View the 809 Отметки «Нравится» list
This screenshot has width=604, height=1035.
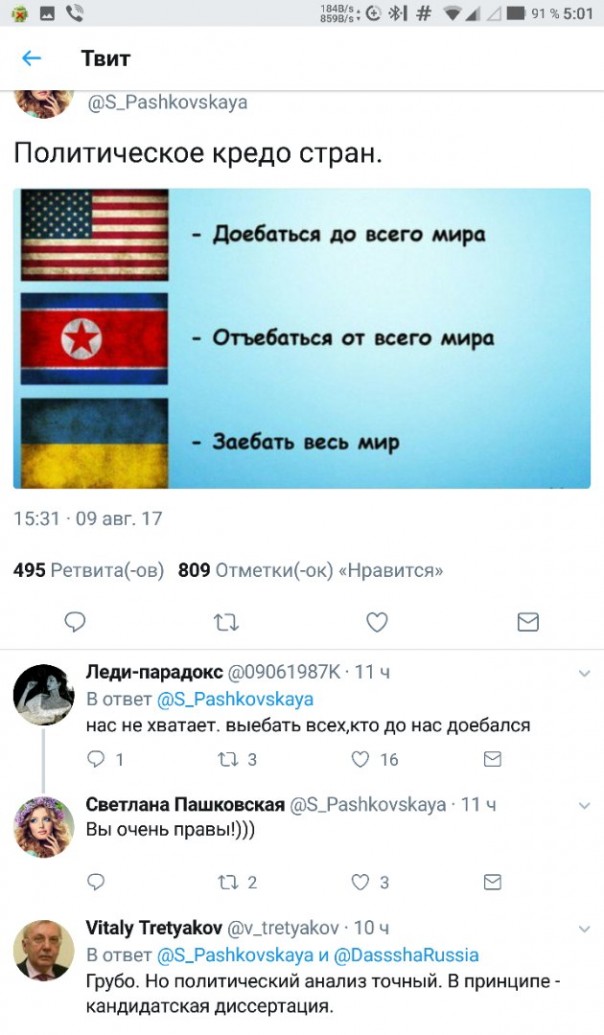pyautogui.click(x=310, y=570)
